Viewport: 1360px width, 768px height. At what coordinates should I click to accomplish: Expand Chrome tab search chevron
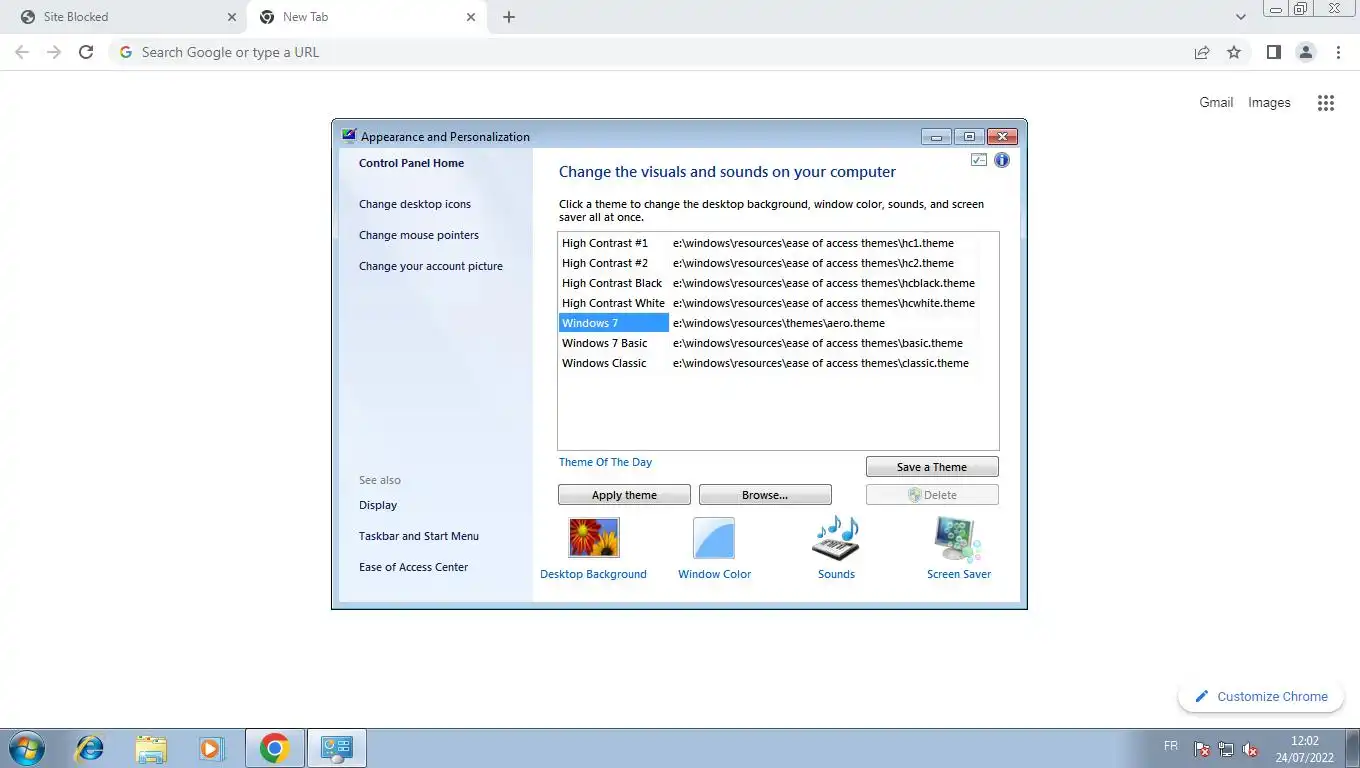pyautogui.click(x=1241, y=17)
